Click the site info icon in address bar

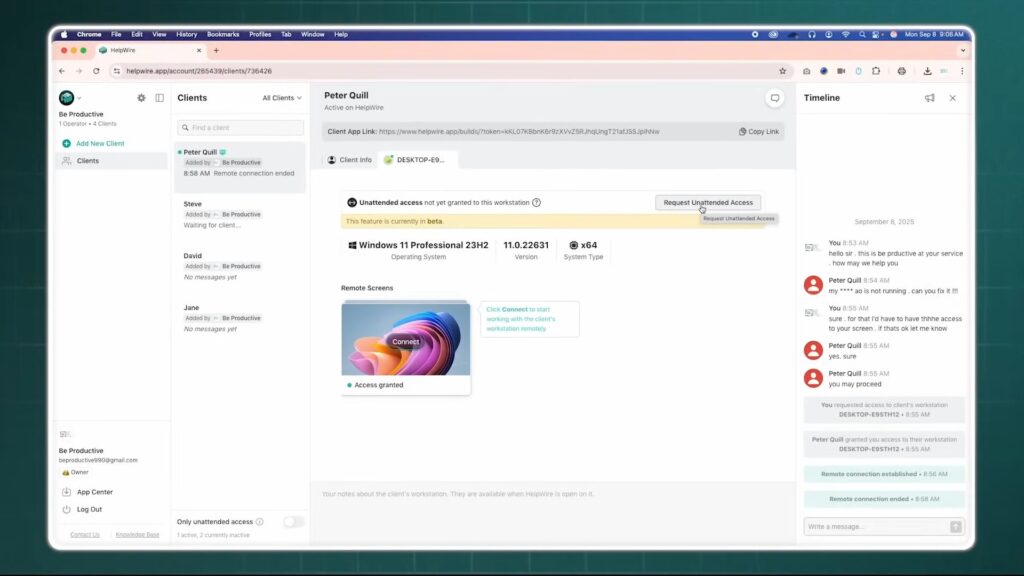tap(117, 71)
